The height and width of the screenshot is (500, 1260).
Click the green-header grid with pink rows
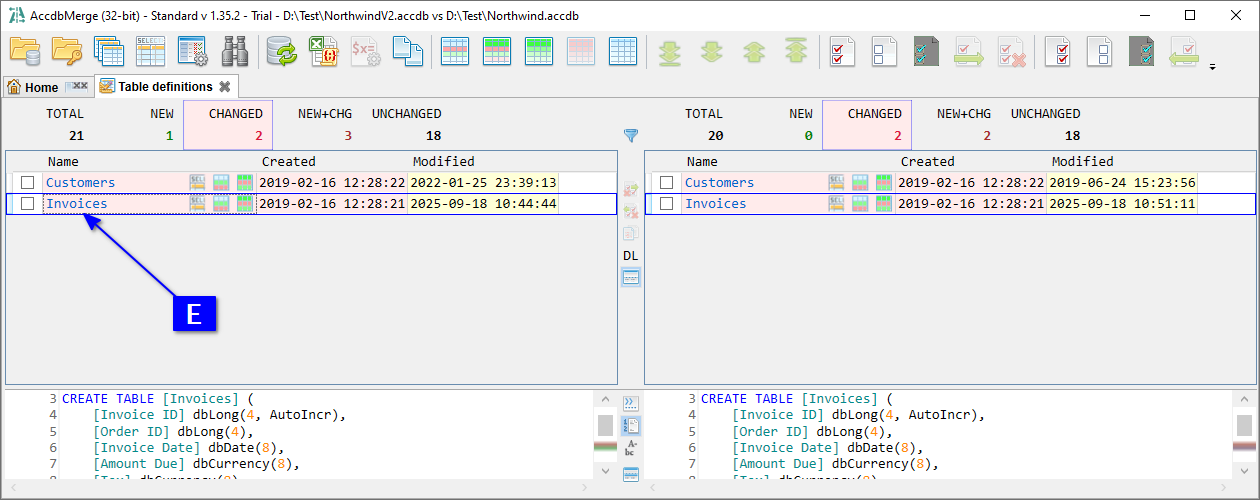498,50
